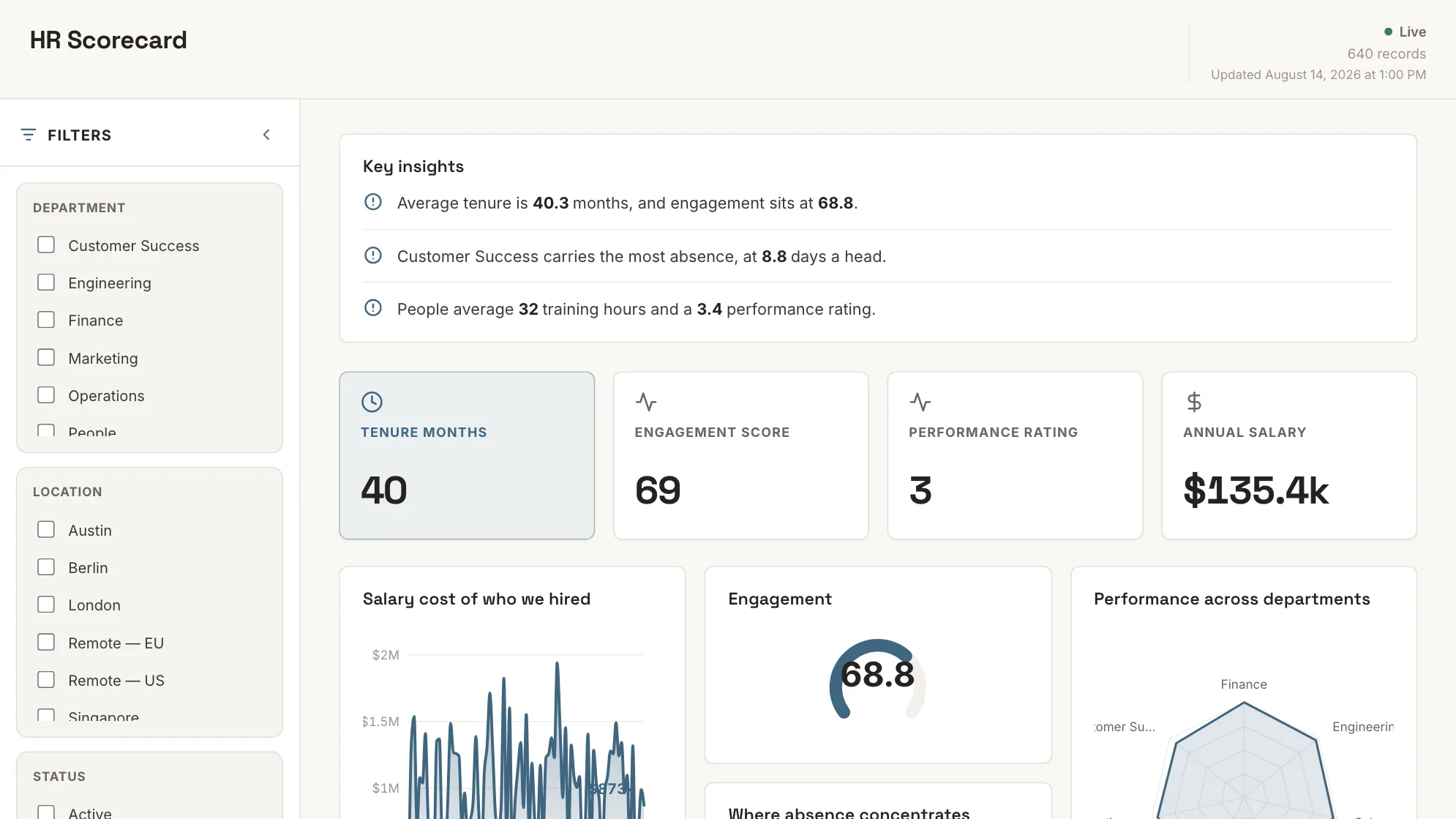The height and width of the screenshot is (819, 1456).
Task: Check the Austin location filter
Action: click(x=46, y=530)
